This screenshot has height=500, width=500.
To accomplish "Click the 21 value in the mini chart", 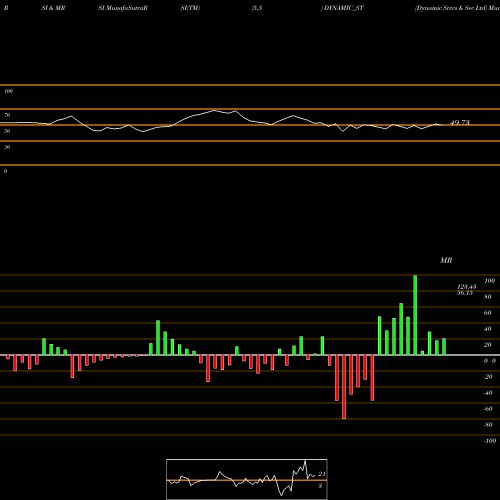I will (x=322, y=474).
